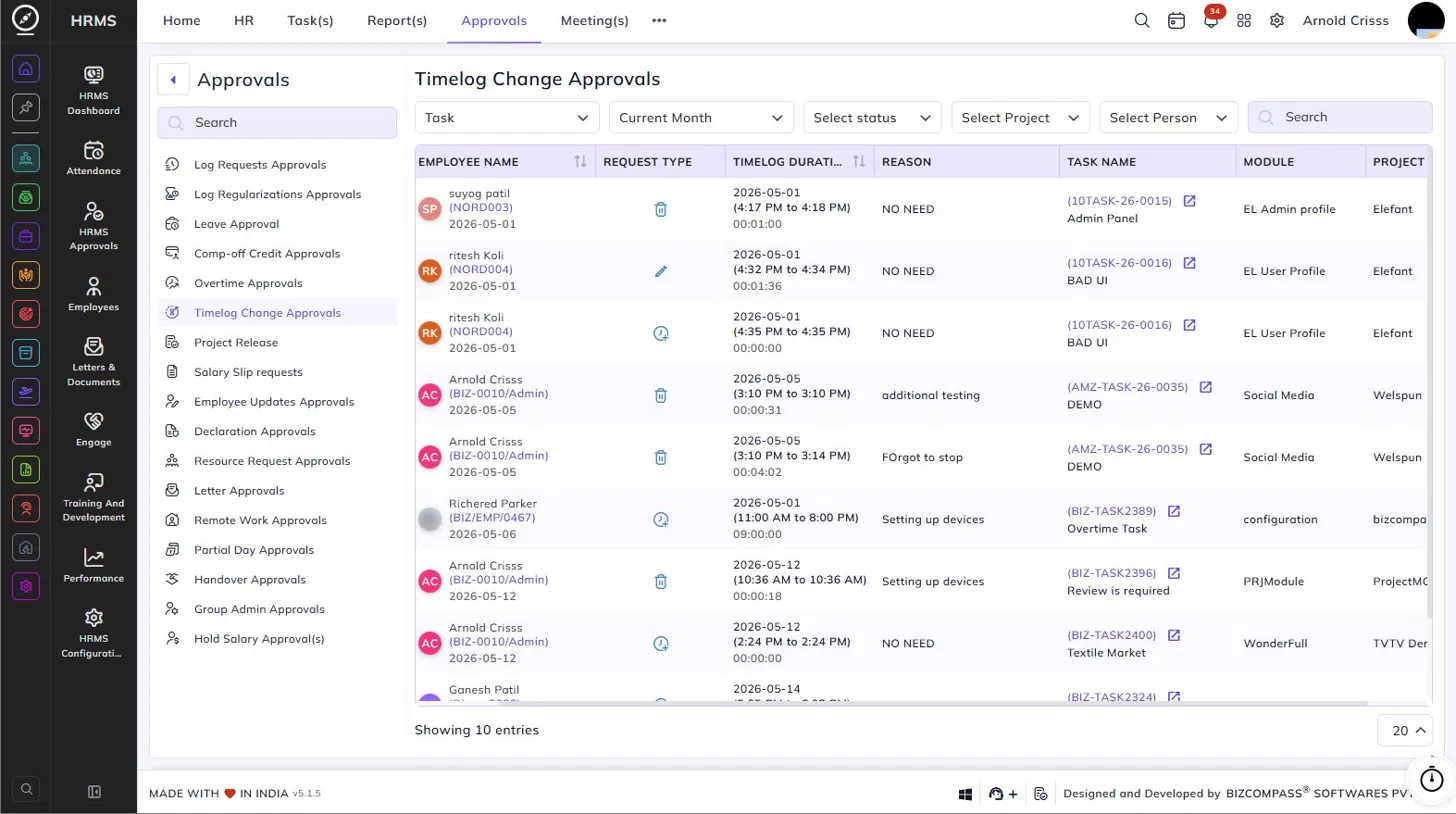Open the search magnifier in top bar
The width and height of the screenshot is (1456, 814).
[x=1142, y=20]
